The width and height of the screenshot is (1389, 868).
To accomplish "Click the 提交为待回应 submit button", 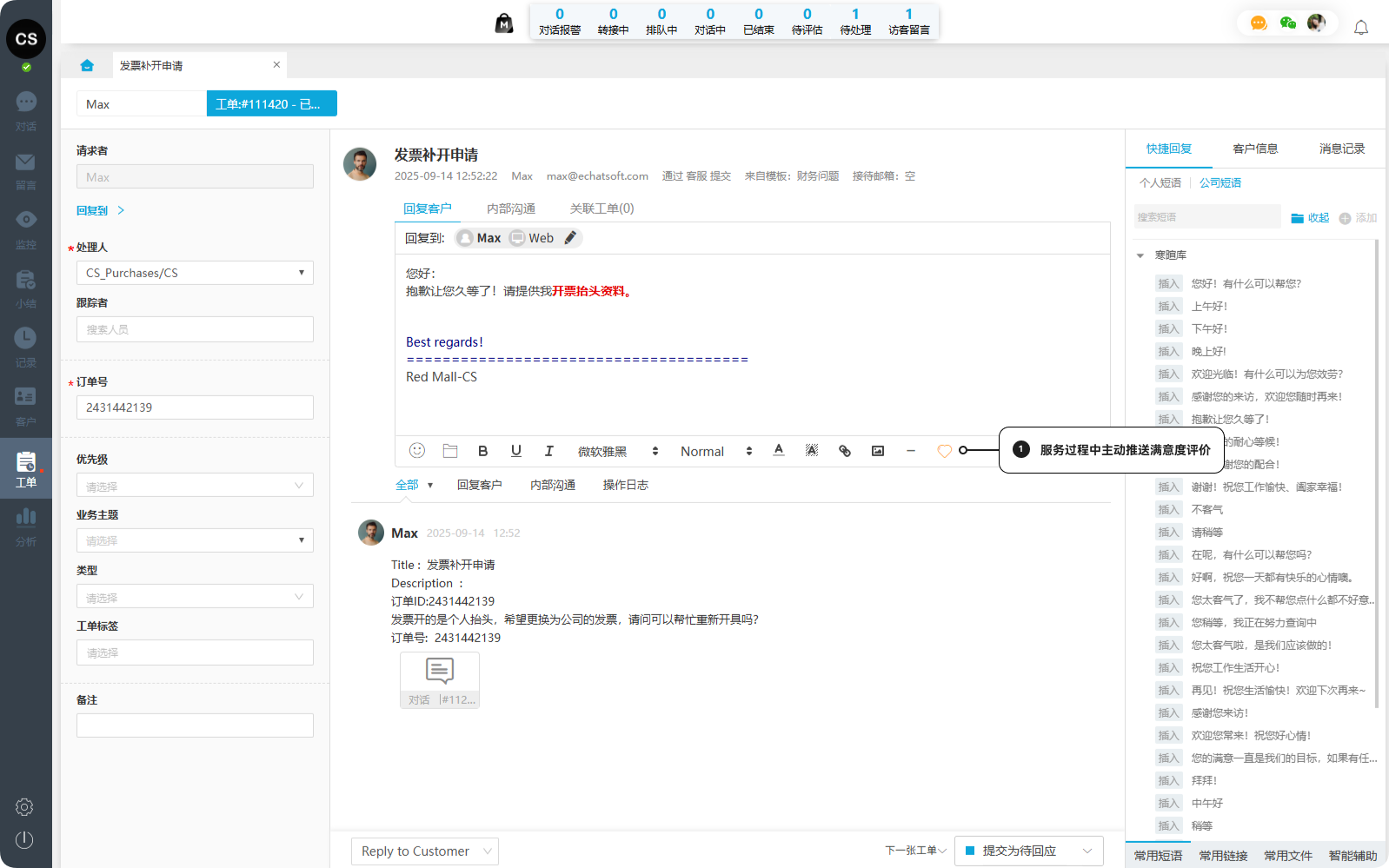I will click(1019, 851).
